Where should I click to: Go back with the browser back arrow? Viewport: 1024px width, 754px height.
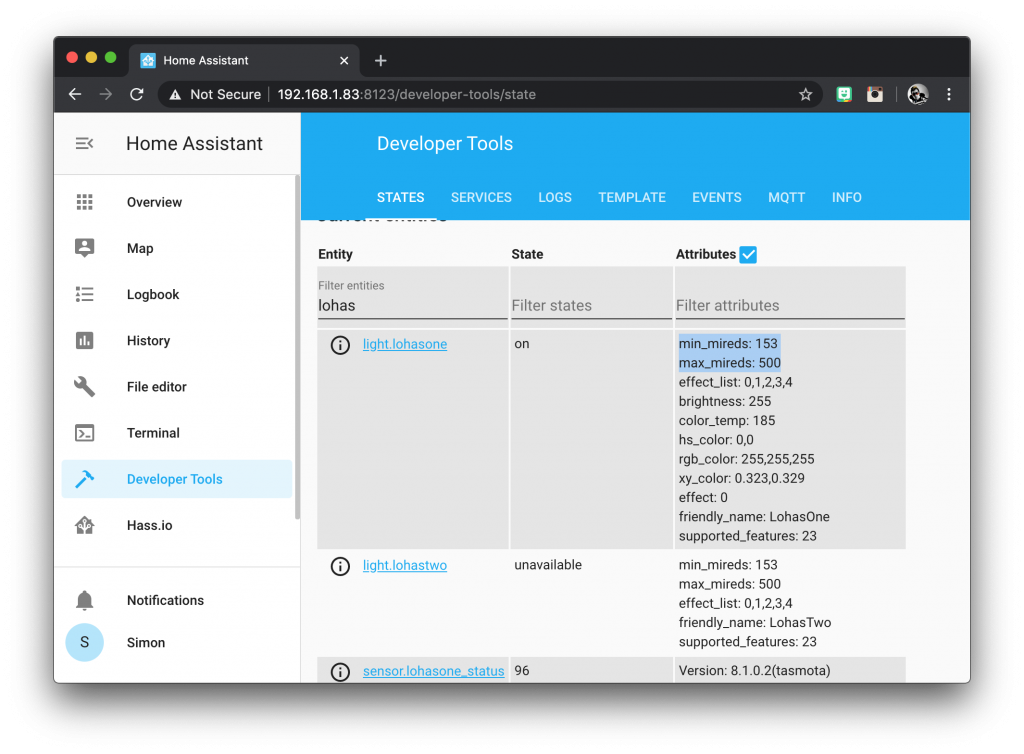(x=75, y=95)
